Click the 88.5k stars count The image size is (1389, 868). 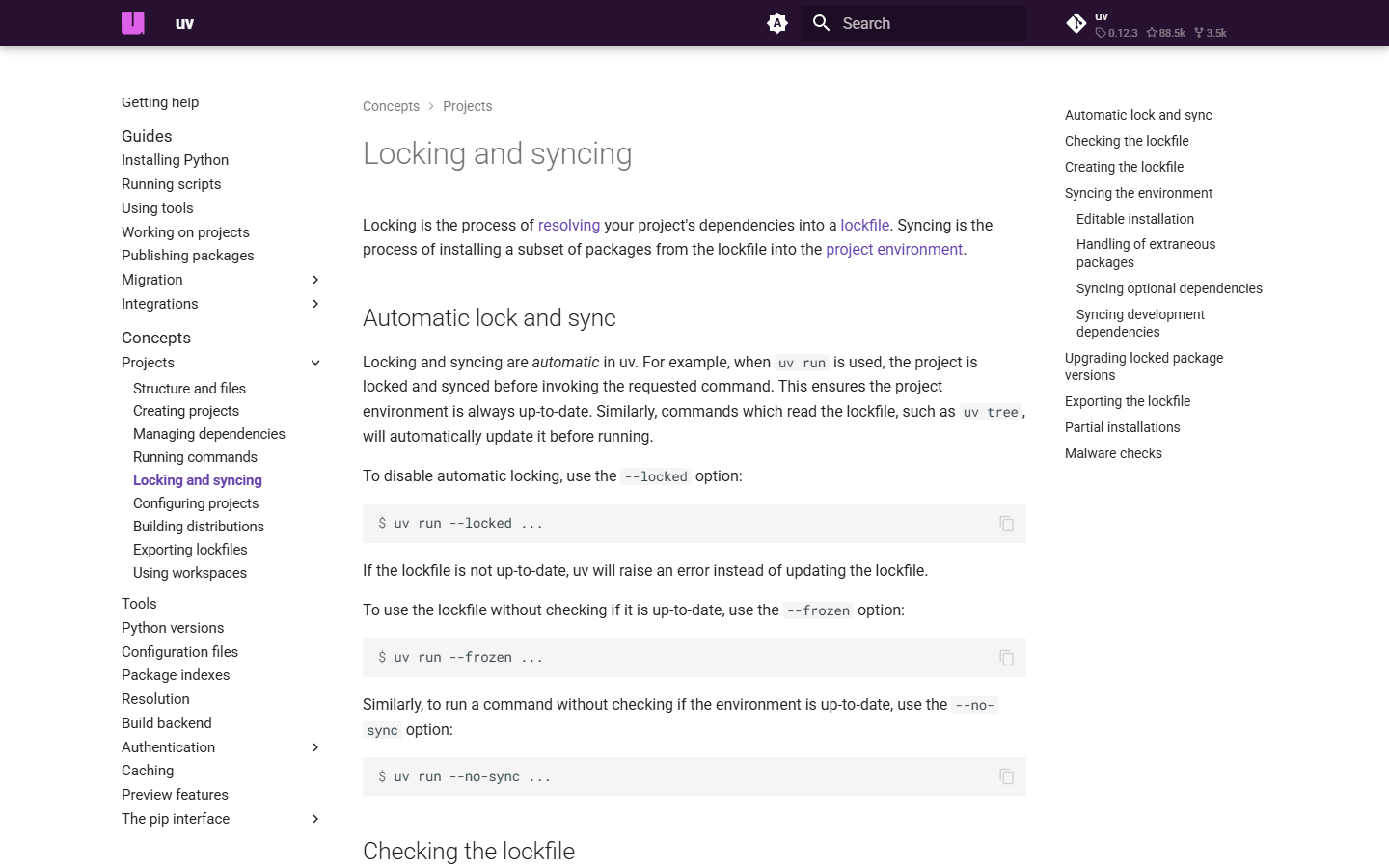click(1166, 33)
